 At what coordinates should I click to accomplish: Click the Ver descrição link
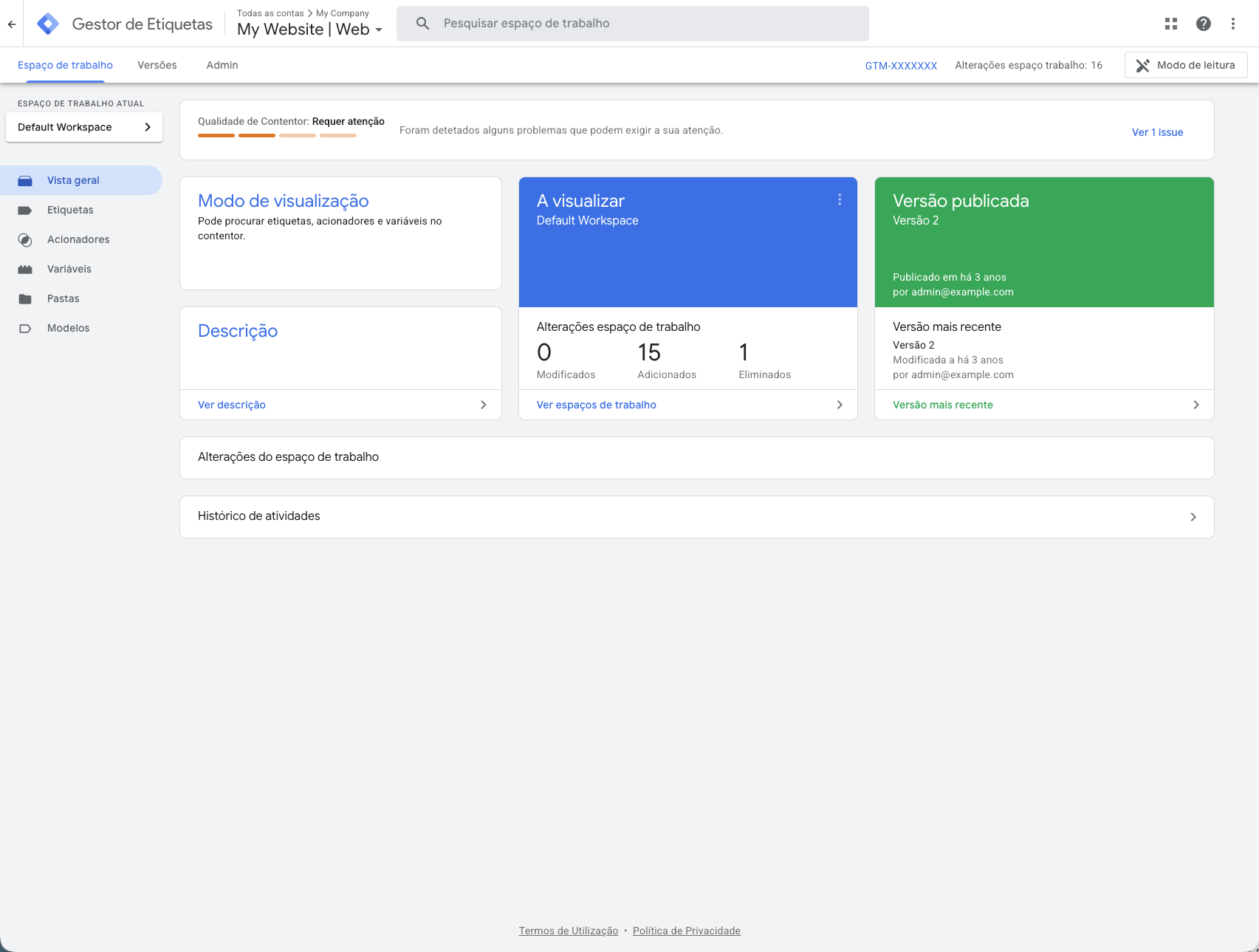click(x=232, y=405)
